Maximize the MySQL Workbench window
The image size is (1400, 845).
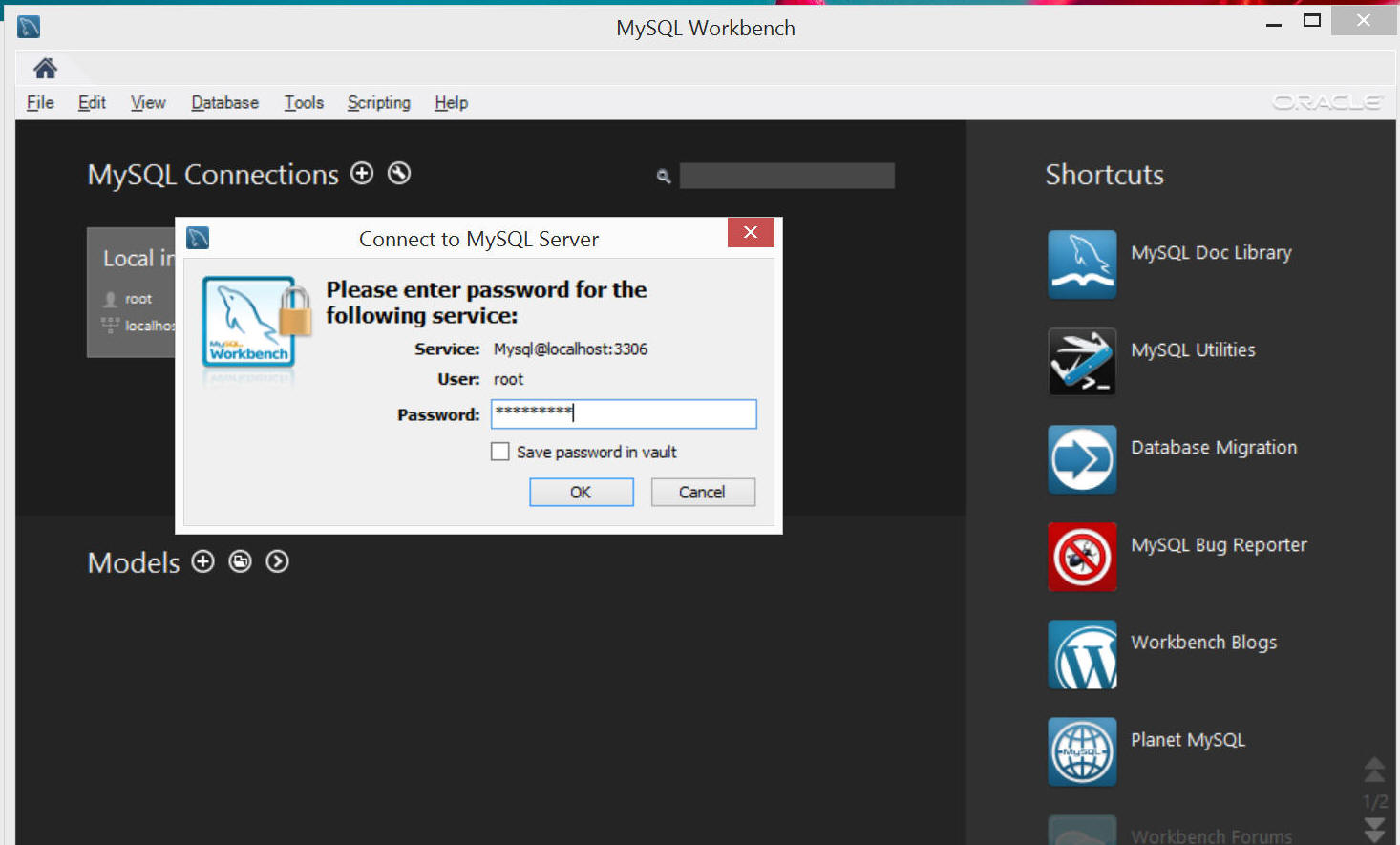click(1312, 21)
